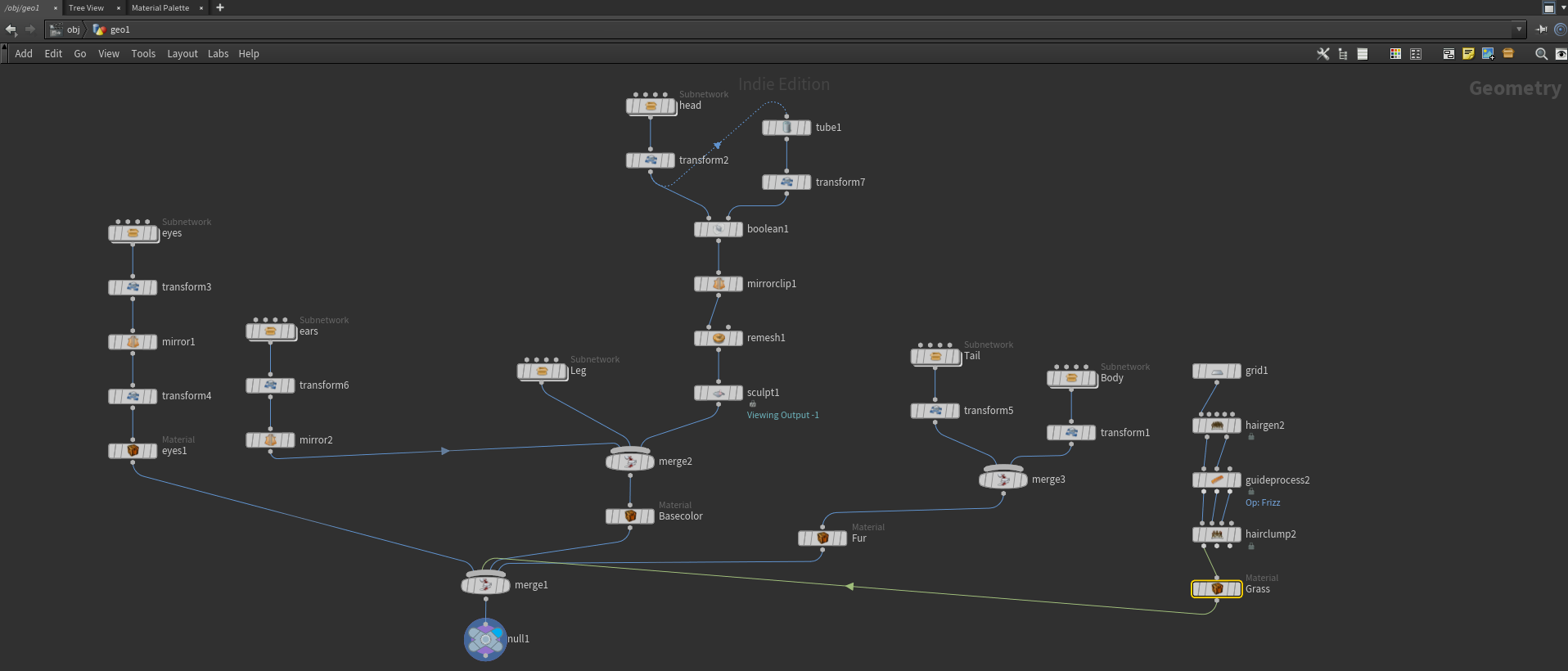Open the Help menu

click(x=249, y=54)
